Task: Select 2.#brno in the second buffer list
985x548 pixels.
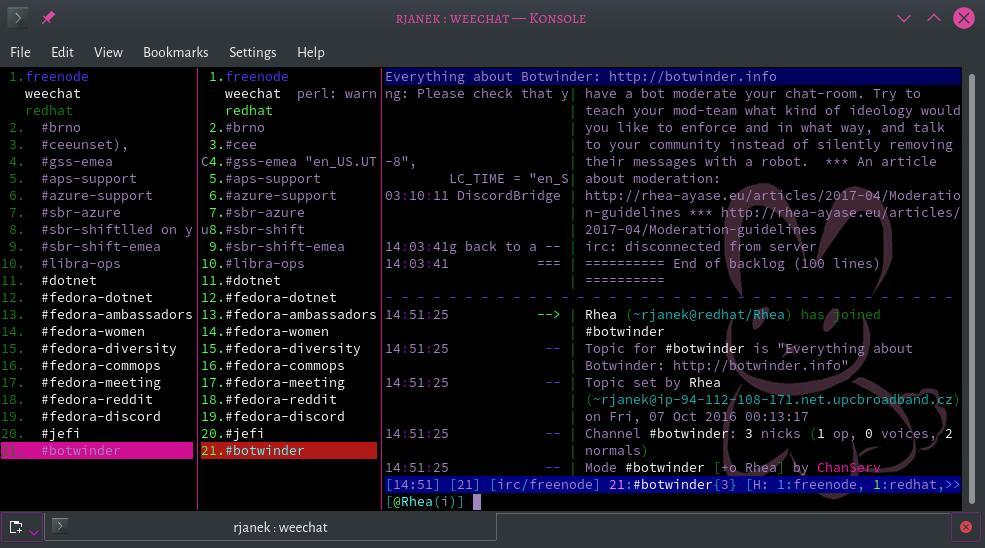Action: (x=237, y=128)
